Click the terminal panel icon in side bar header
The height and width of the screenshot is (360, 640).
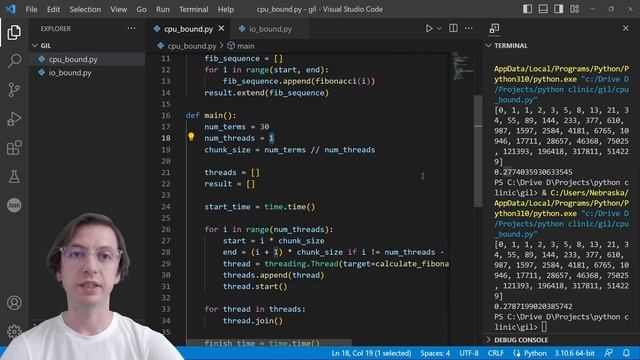click(494, 28)
